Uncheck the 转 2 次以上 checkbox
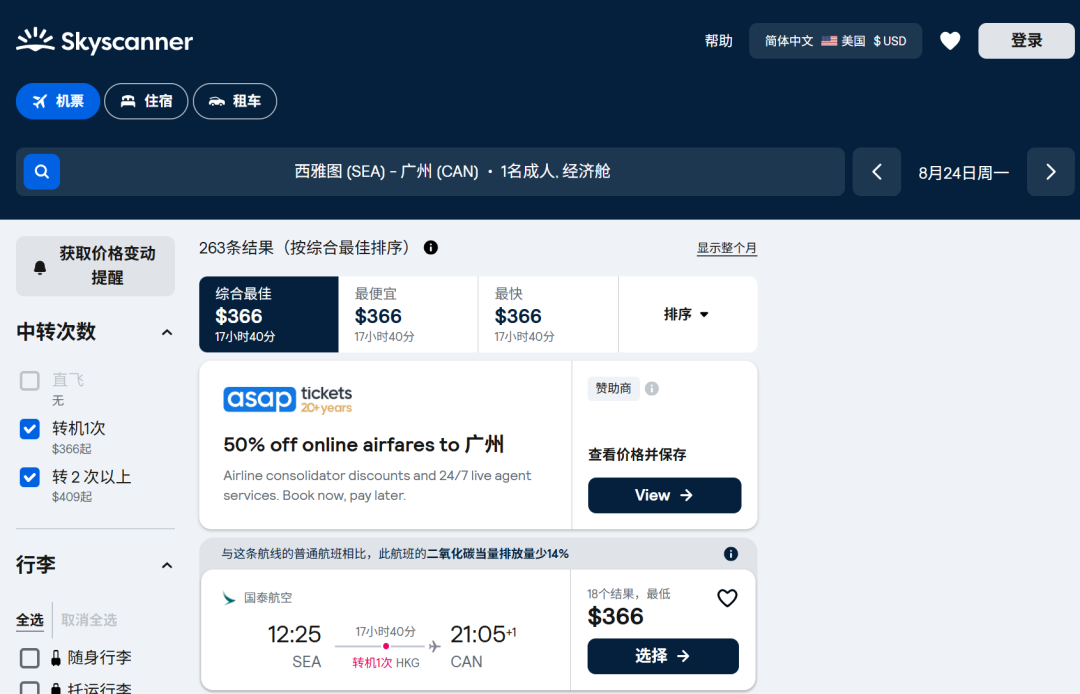The width and height of the screenshot is (1080, 694). point(30,477)
